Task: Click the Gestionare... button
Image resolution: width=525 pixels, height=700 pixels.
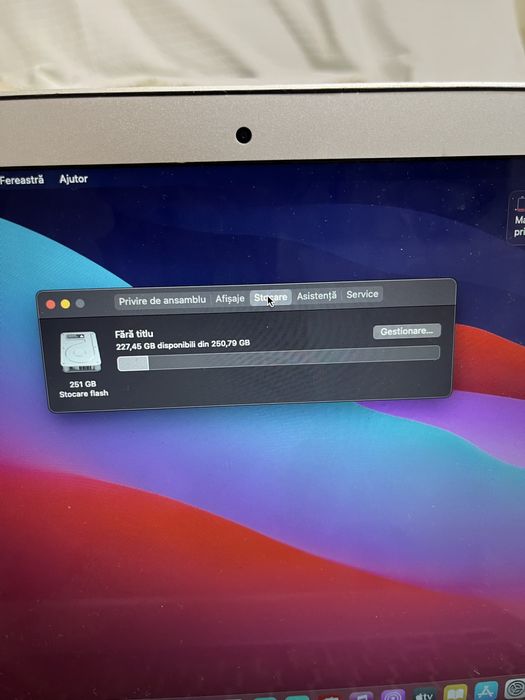Action: pos(407,331)
